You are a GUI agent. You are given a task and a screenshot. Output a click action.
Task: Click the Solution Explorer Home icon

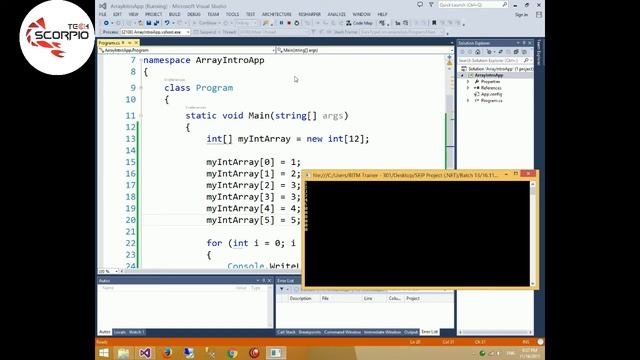pyautogui.click(x=478, y=52)
